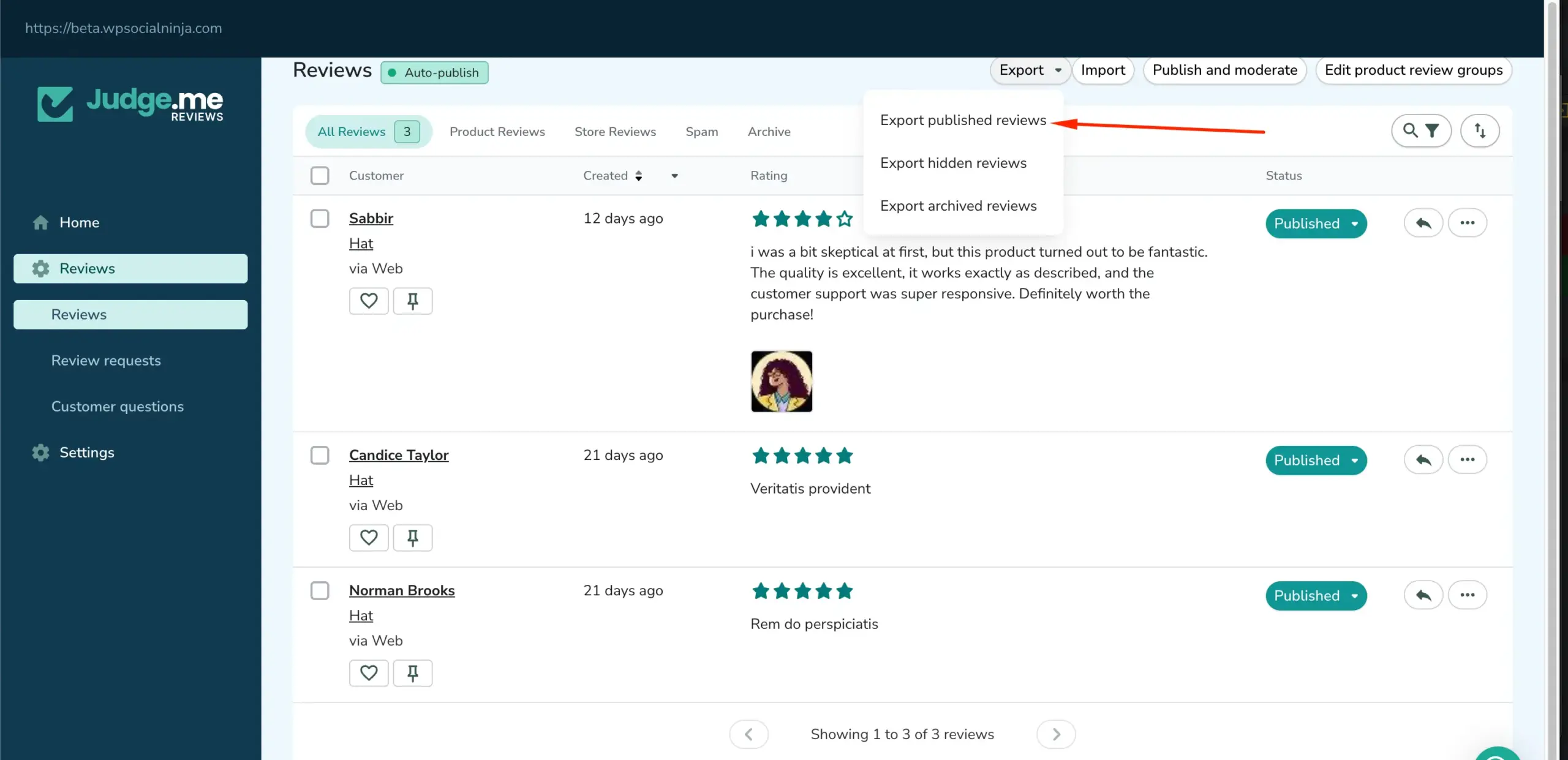Screen dimensions: 1568x760
Task: Check the select-all checkbox in header
Action: pyautogui.click(x=320, y=176)
